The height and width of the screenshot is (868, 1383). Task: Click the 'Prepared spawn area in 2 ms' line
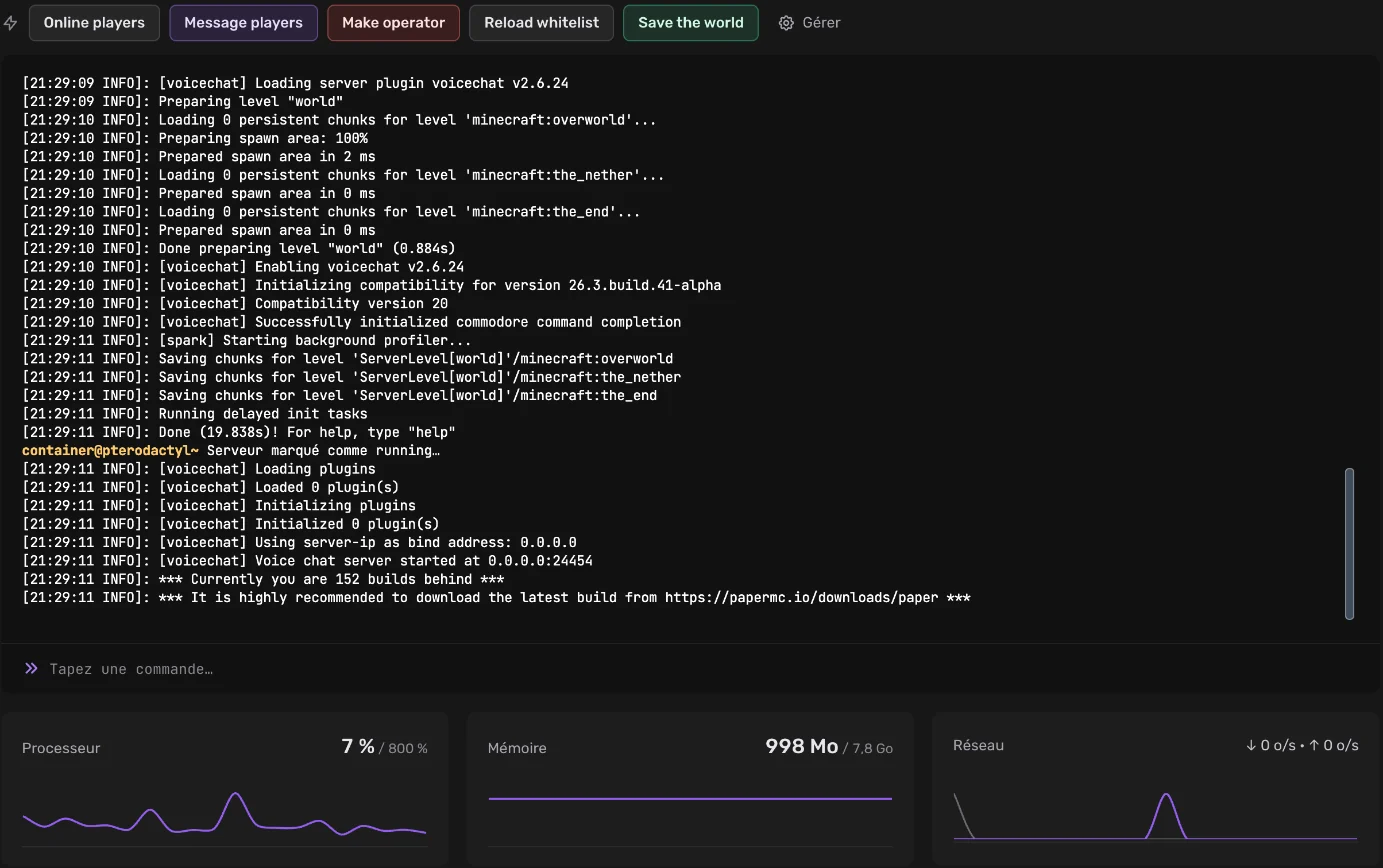[x=199, y=156]
